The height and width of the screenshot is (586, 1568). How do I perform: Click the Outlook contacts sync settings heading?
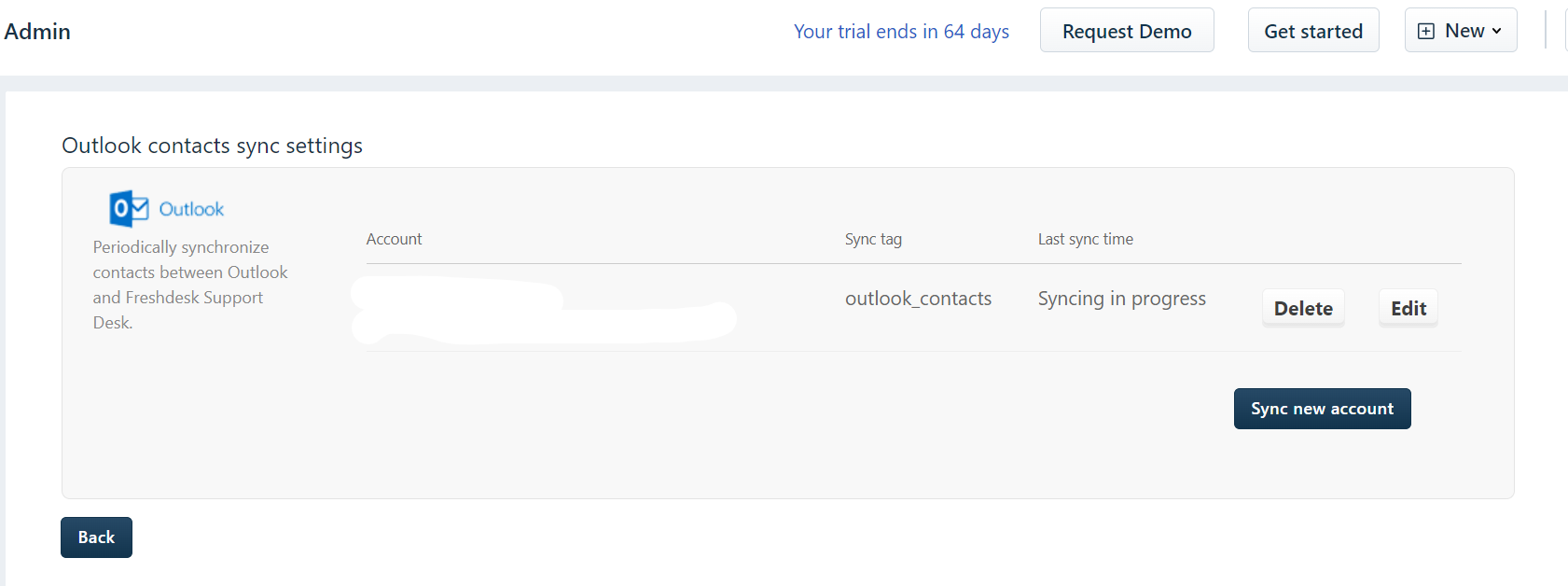[212, 146]
